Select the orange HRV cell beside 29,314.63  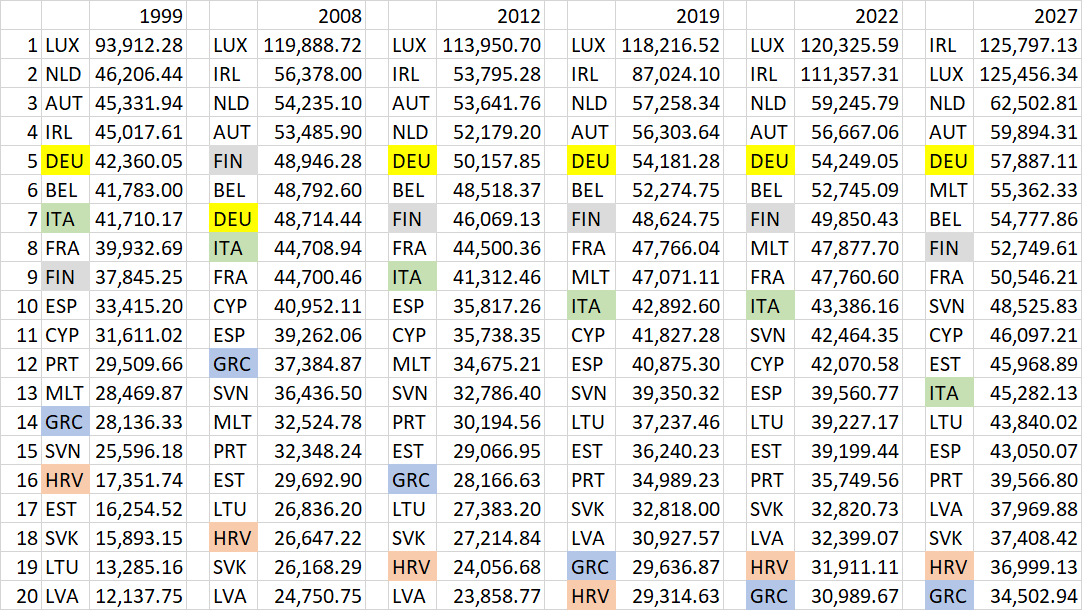coord(591,596)
